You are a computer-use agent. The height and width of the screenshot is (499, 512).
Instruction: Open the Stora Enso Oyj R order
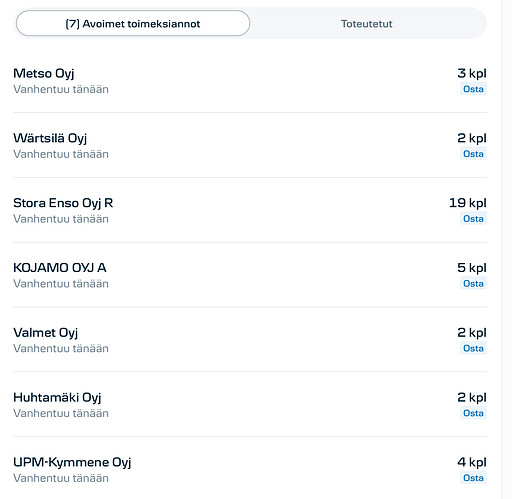tap(250, 210)
